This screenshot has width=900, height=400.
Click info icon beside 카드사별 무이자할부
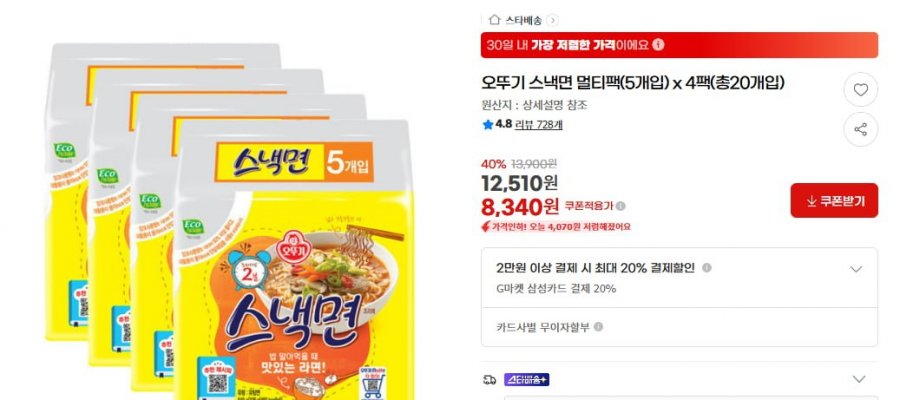[x=598, y=327]
